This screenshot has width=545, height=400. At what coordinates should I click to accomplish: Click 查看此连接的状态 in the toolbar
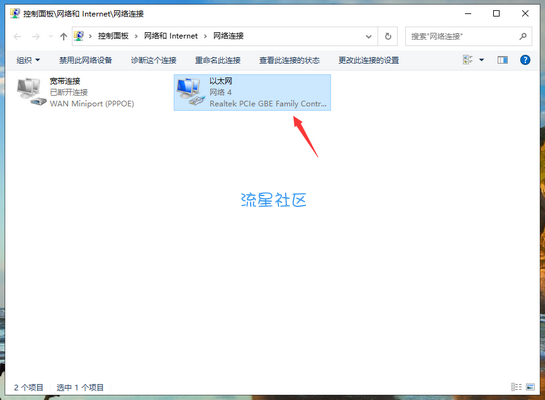289,60
